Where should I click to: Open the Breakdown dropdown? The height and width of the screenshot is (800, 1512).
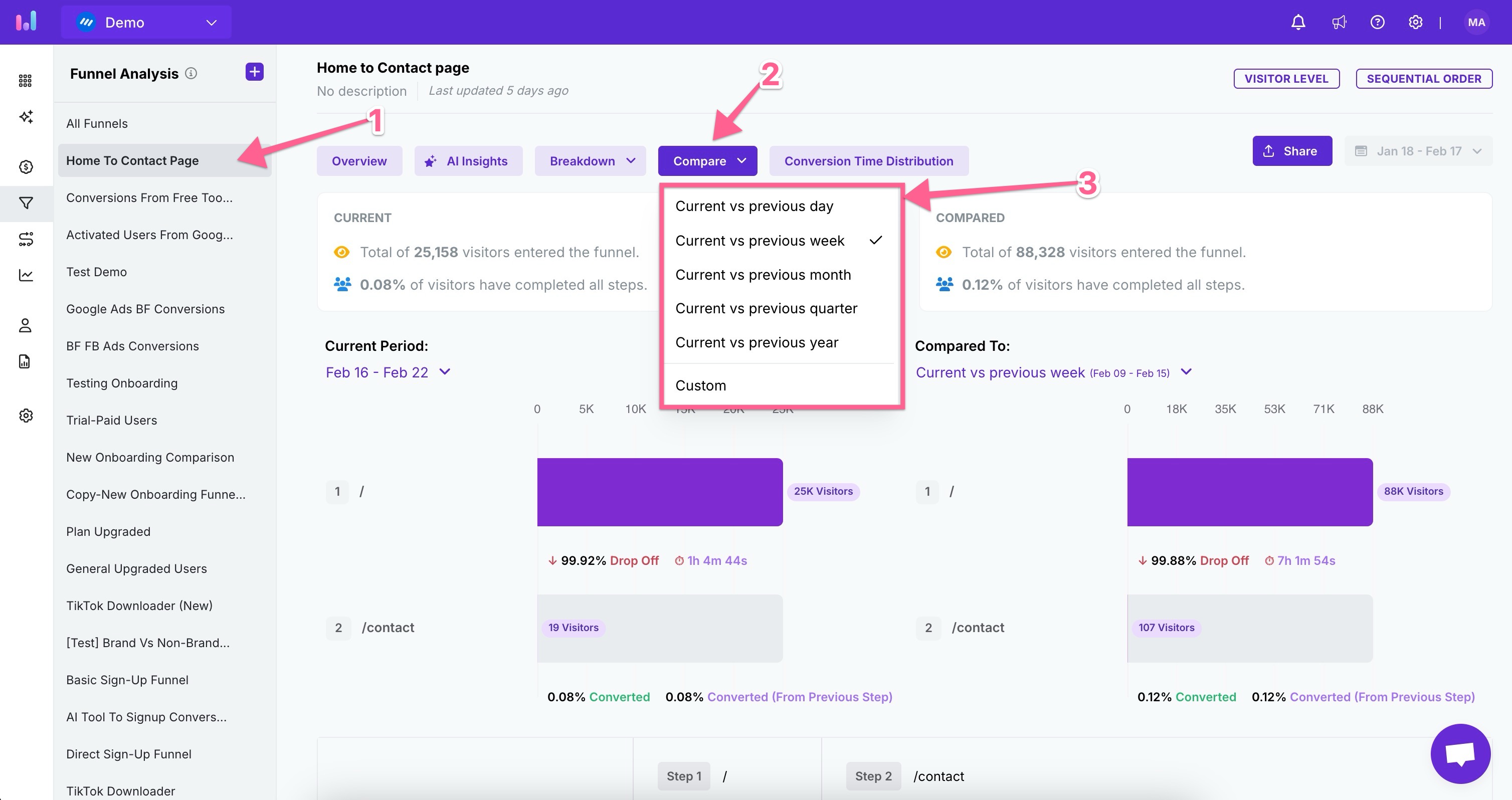590,161
